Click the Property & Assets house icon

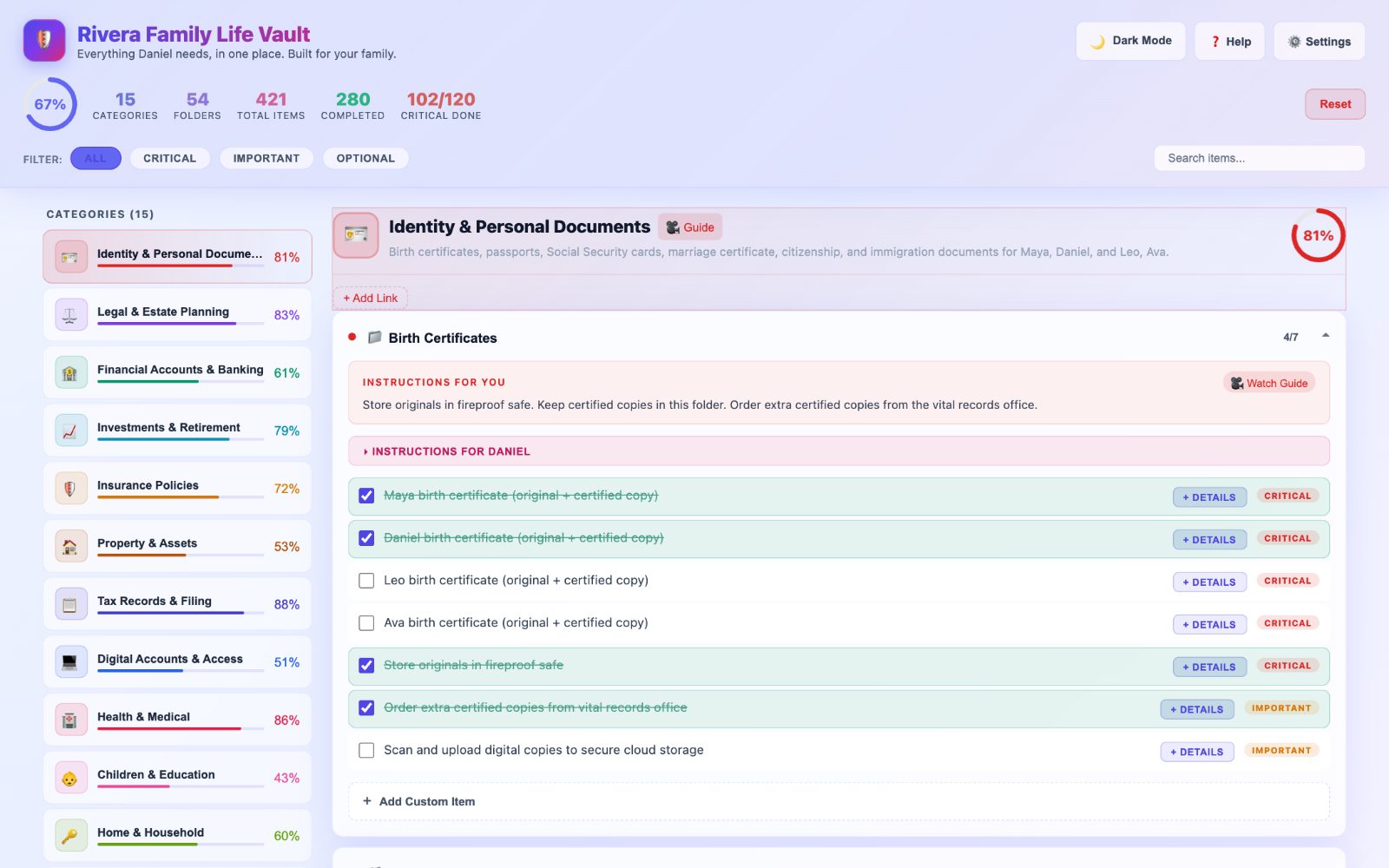click(x=70, y=546)
